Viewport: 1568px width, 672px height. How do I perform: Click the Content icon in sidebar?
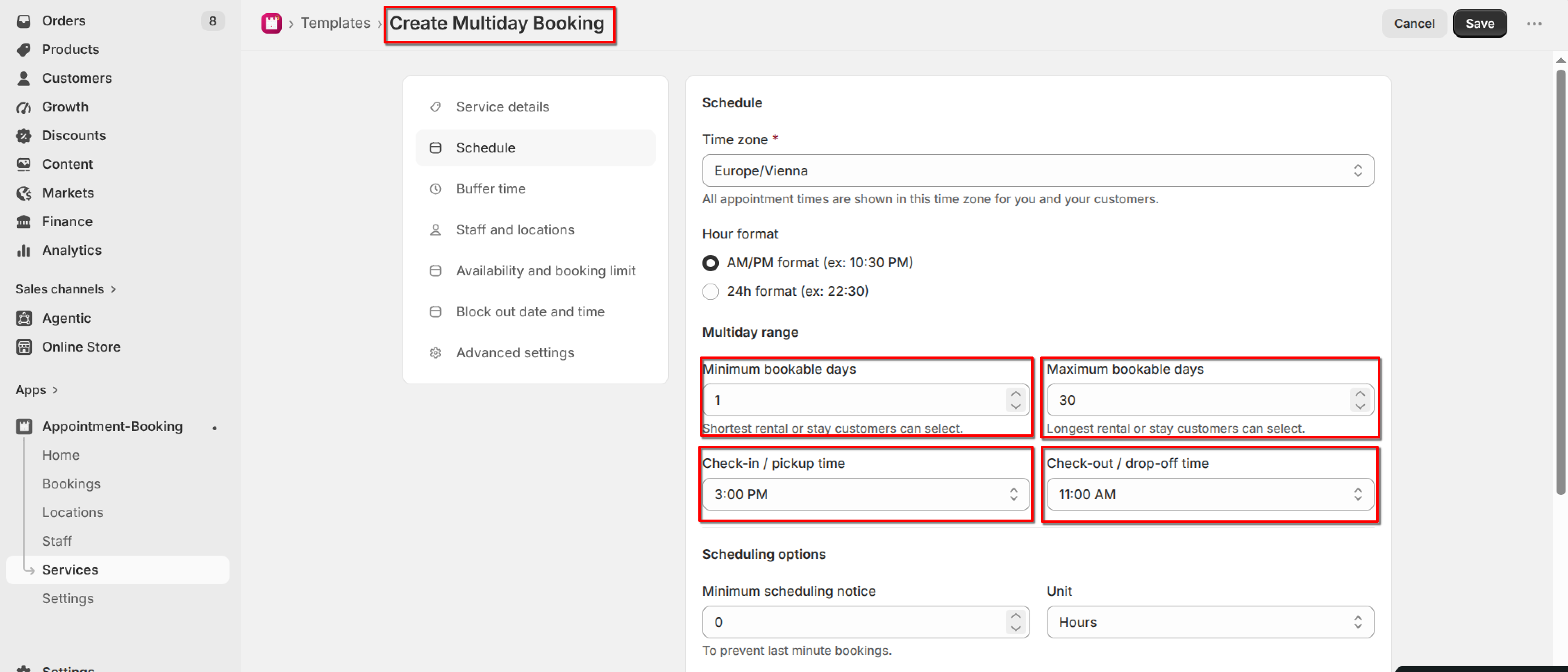[24, 164]
